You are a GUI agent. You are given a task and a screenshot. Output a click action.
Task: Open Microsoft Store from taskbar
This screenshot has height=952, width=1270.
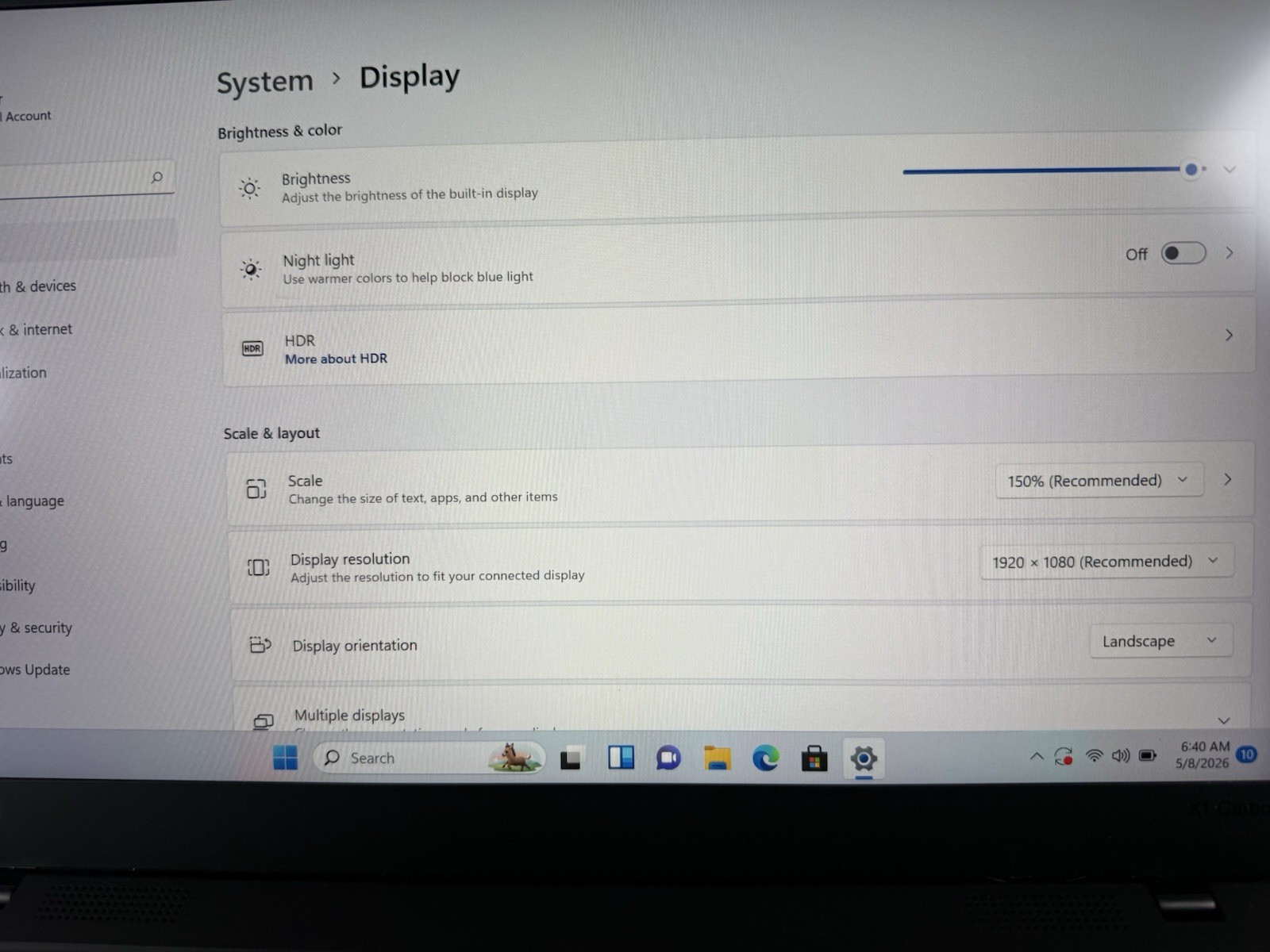click(x=814, y=759)
